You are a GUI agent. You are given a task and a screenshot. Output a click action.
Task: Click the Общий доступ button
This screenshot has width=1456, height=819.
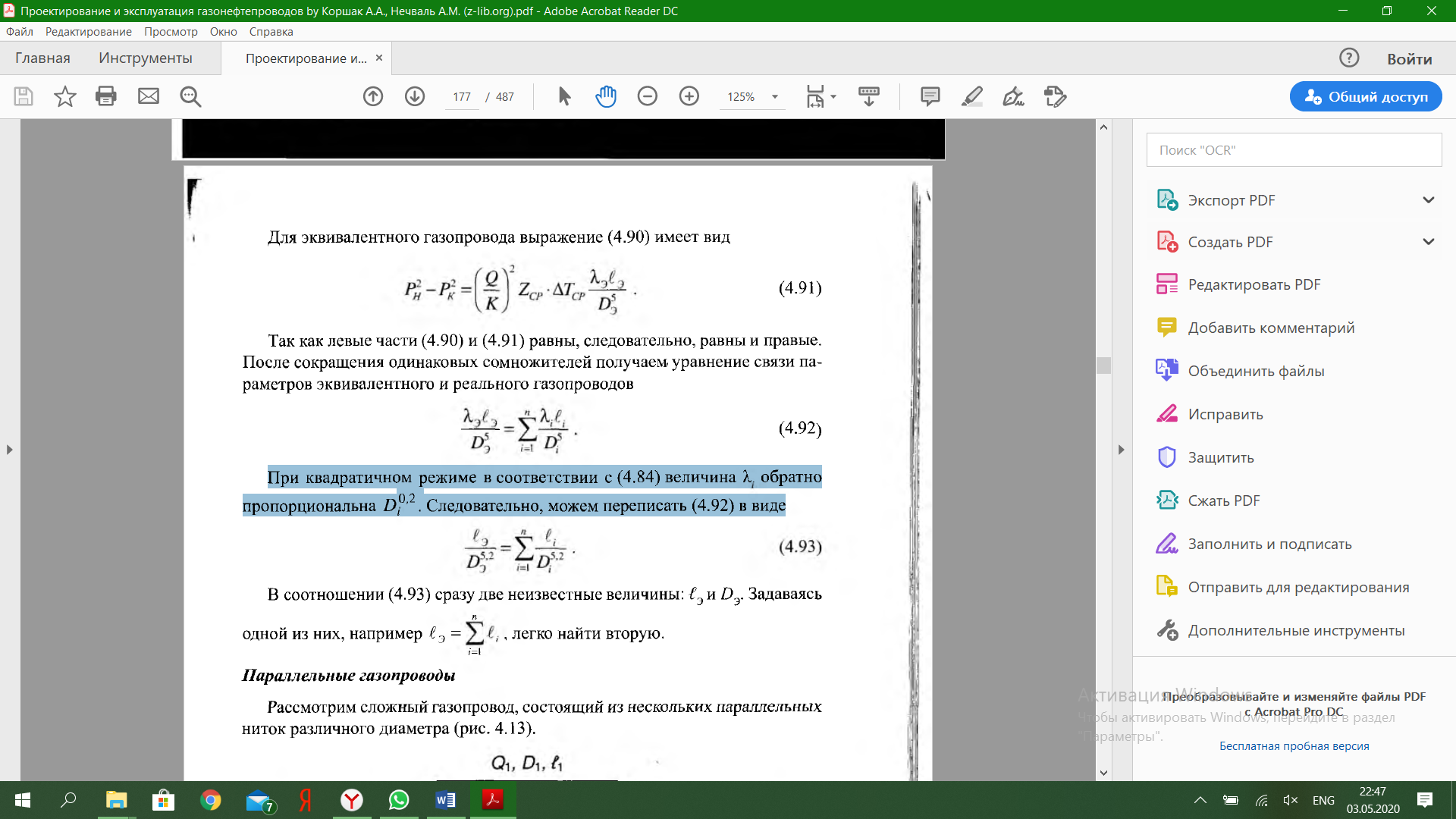[1366, 96]
